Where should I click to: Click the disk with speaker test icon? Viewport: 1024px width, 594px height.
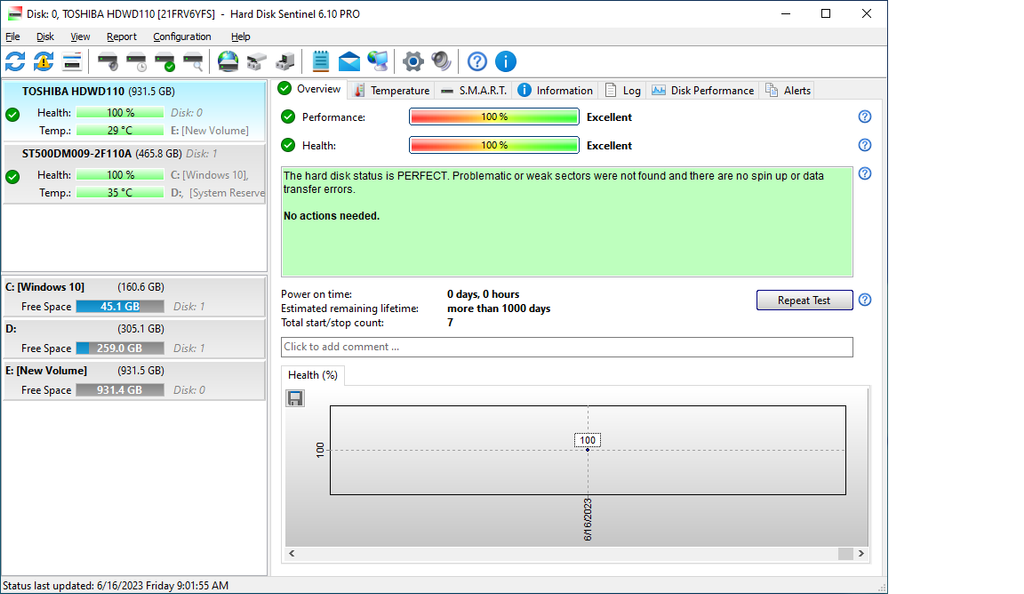pyautogui.click(x=108, y=62)
